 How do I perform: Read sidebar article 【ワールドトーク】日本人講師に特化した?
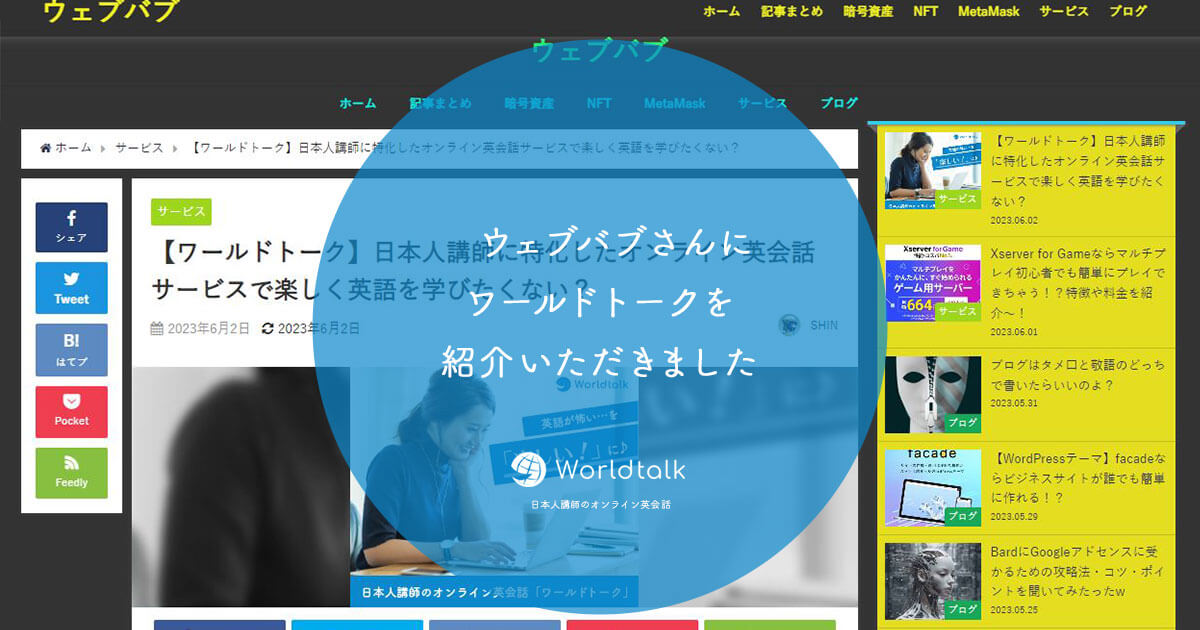(1079, 170)
